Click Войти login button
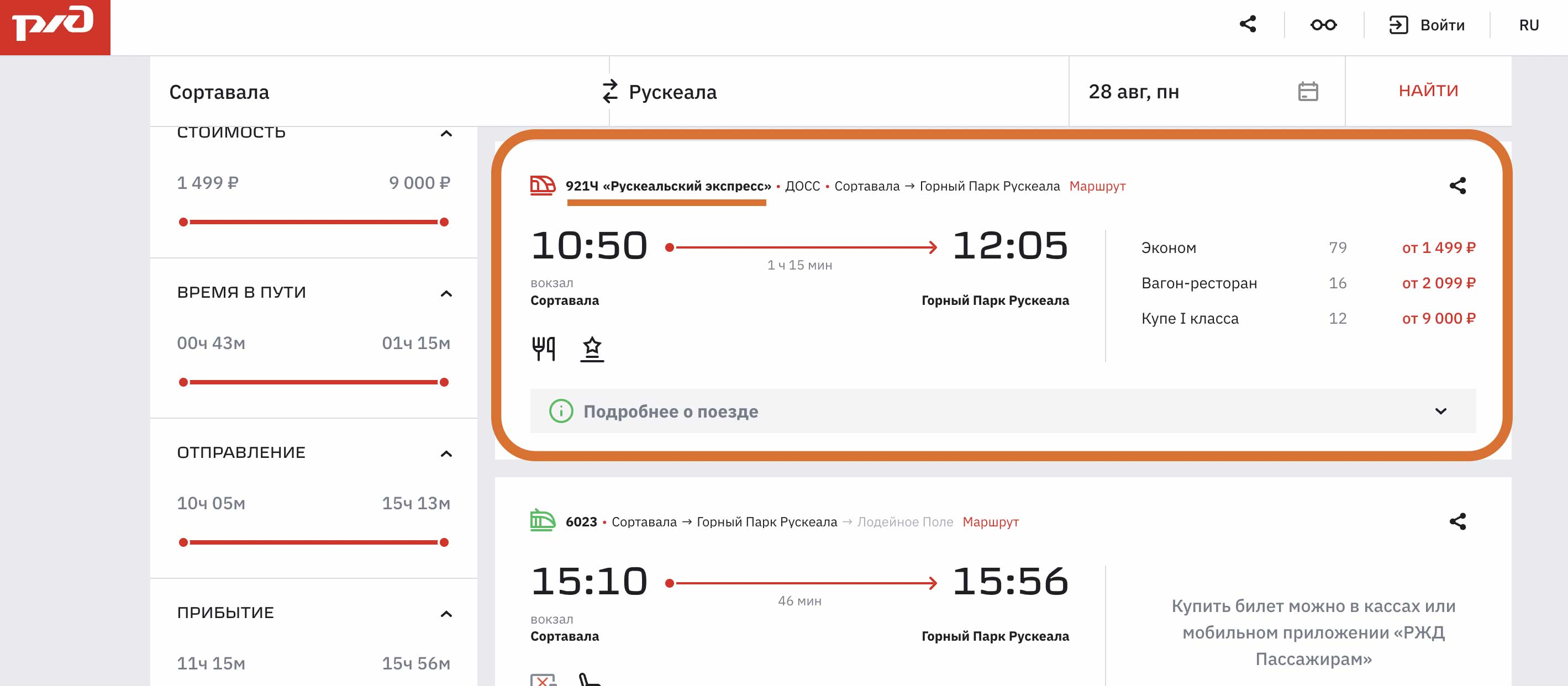The width and height of the screenshot is (1568, 686). [1427, 25]
